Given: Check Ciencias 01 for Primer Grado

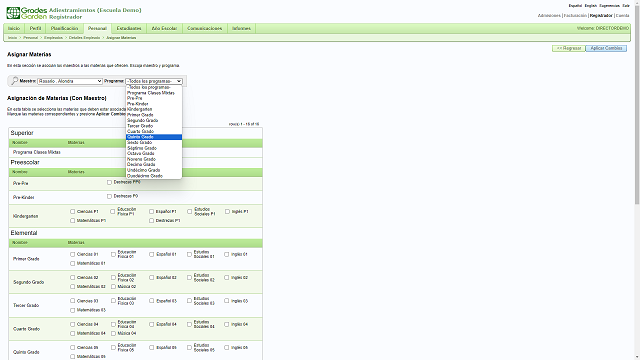Looking at the screenshot, I should tap(72, 254).
